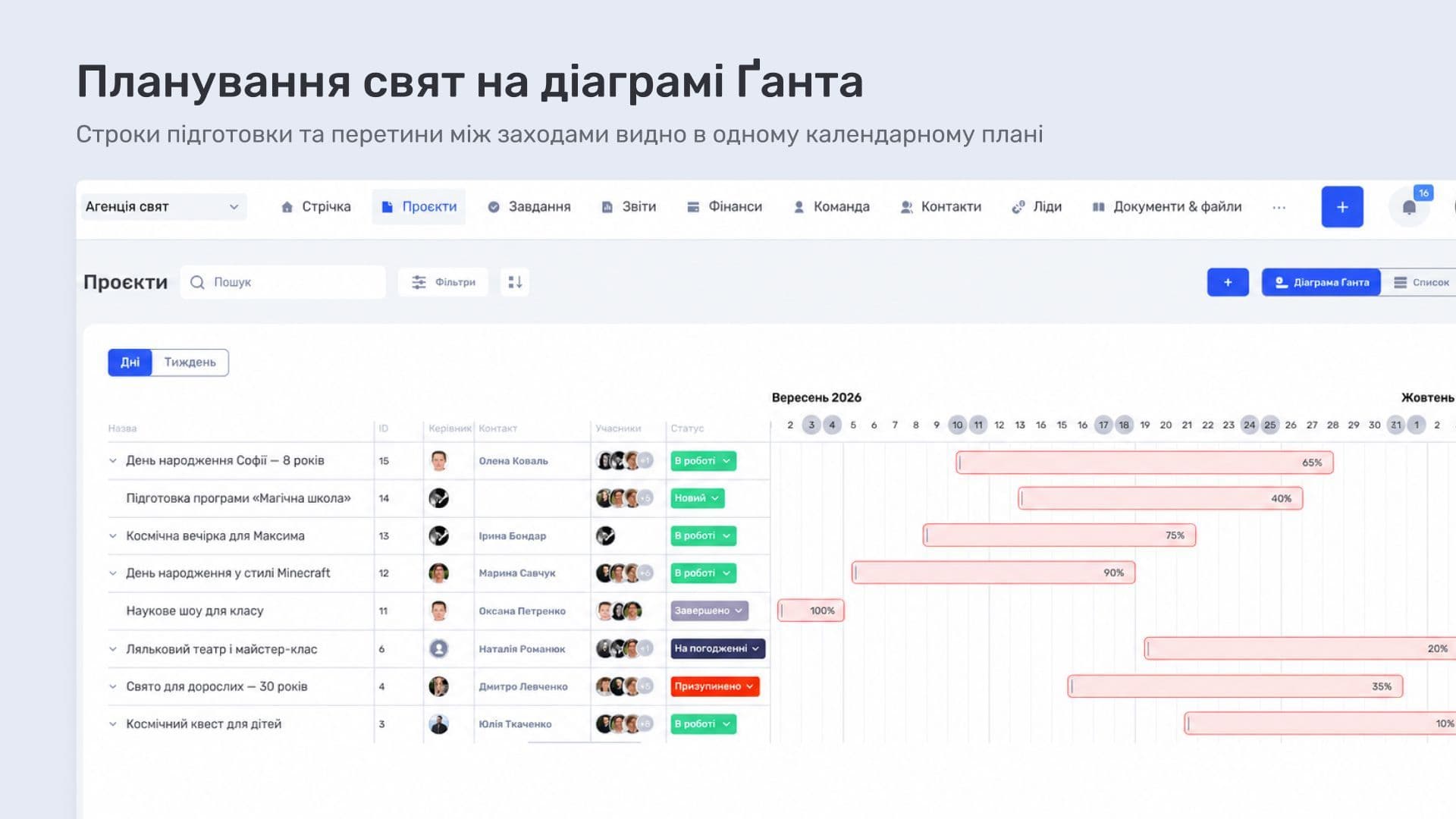Screen dimensions: 1456x819
Task: Expand the Космічний квест для дітей row
Action: 113,724
